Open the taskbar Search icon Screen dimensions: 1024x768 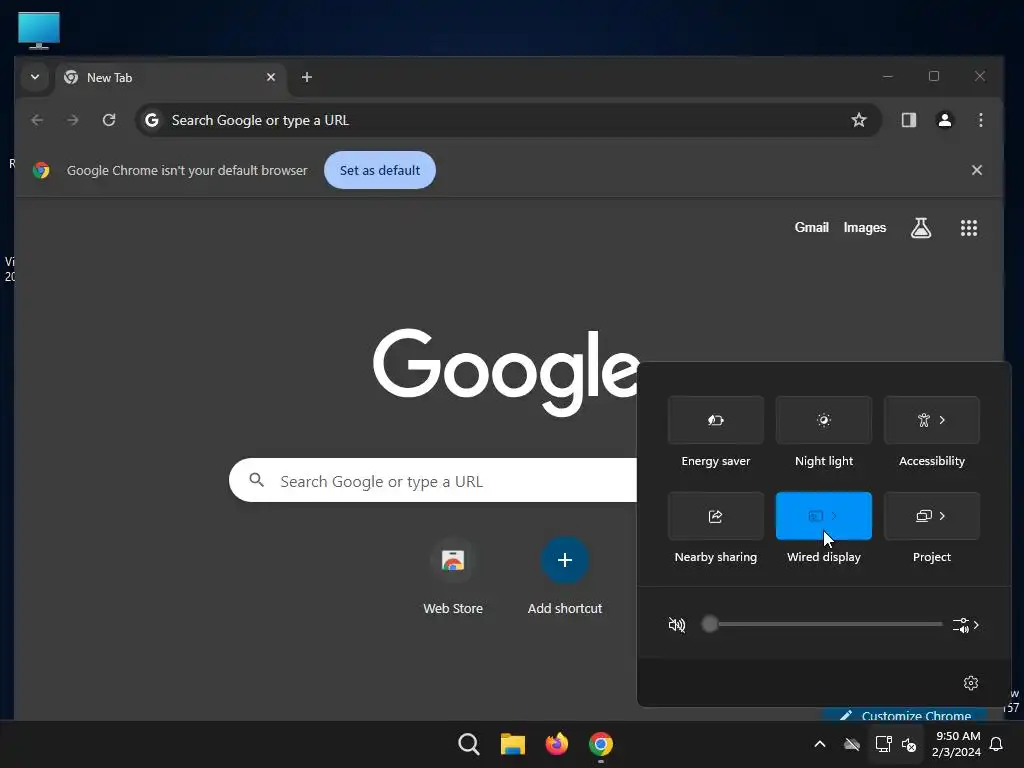tap(469, 744)
